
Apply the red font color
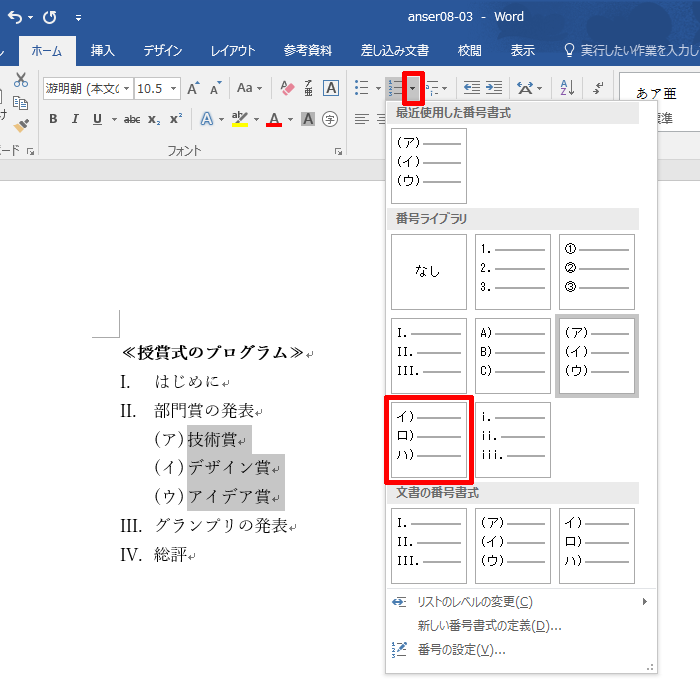pyautogui.click(x=274, y=119)
